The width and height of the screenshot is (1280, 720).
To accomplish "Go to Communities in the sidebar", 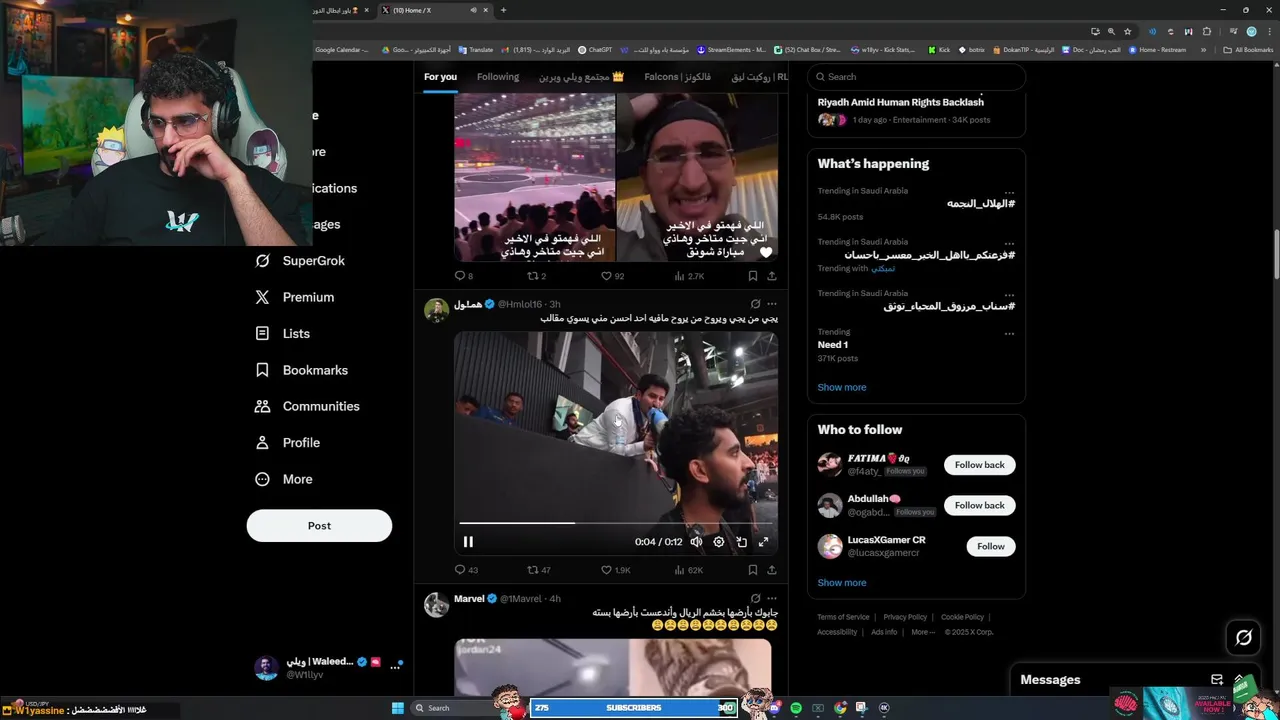I will click(x=308, y=407).
